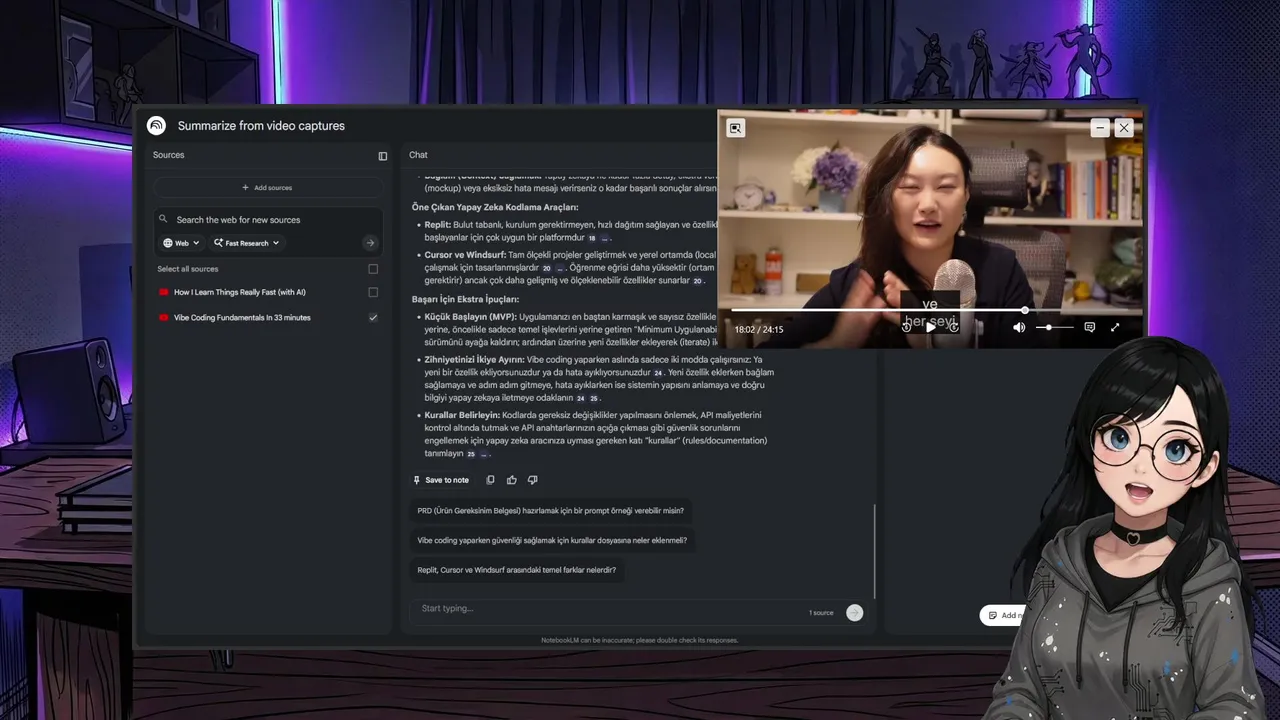
Task: Open citation 20 at the end of the Cursor ve Windsurf bullet
Action: [696, 281]
